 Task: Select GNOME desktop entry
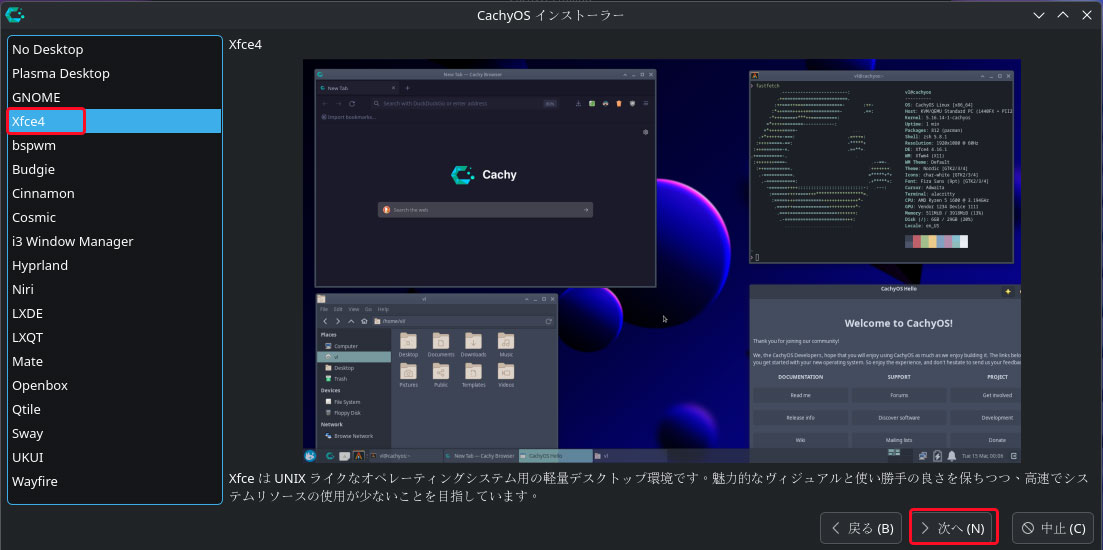pos(115,97)
